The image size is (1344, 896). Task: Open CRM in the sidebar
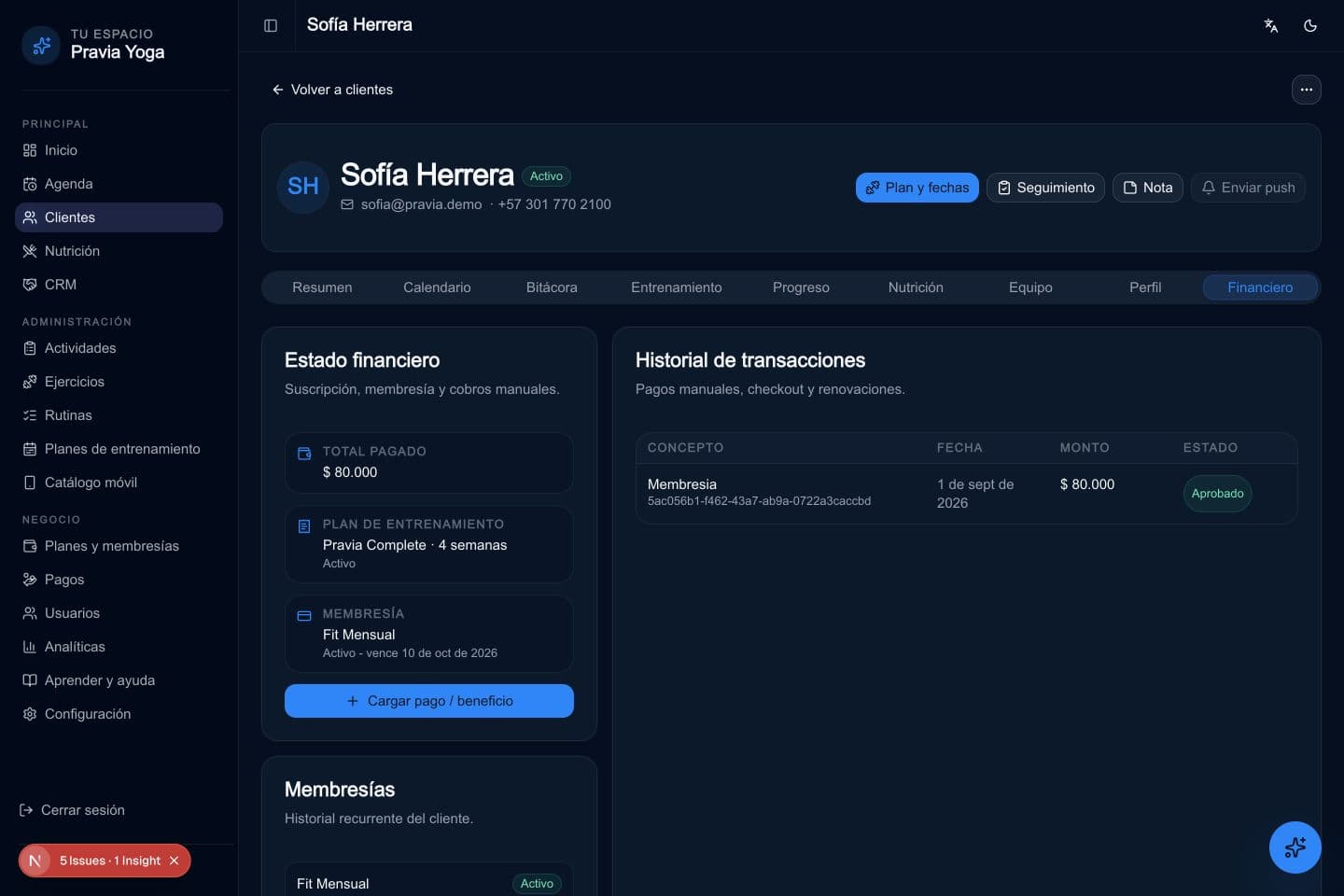(119, 285)
